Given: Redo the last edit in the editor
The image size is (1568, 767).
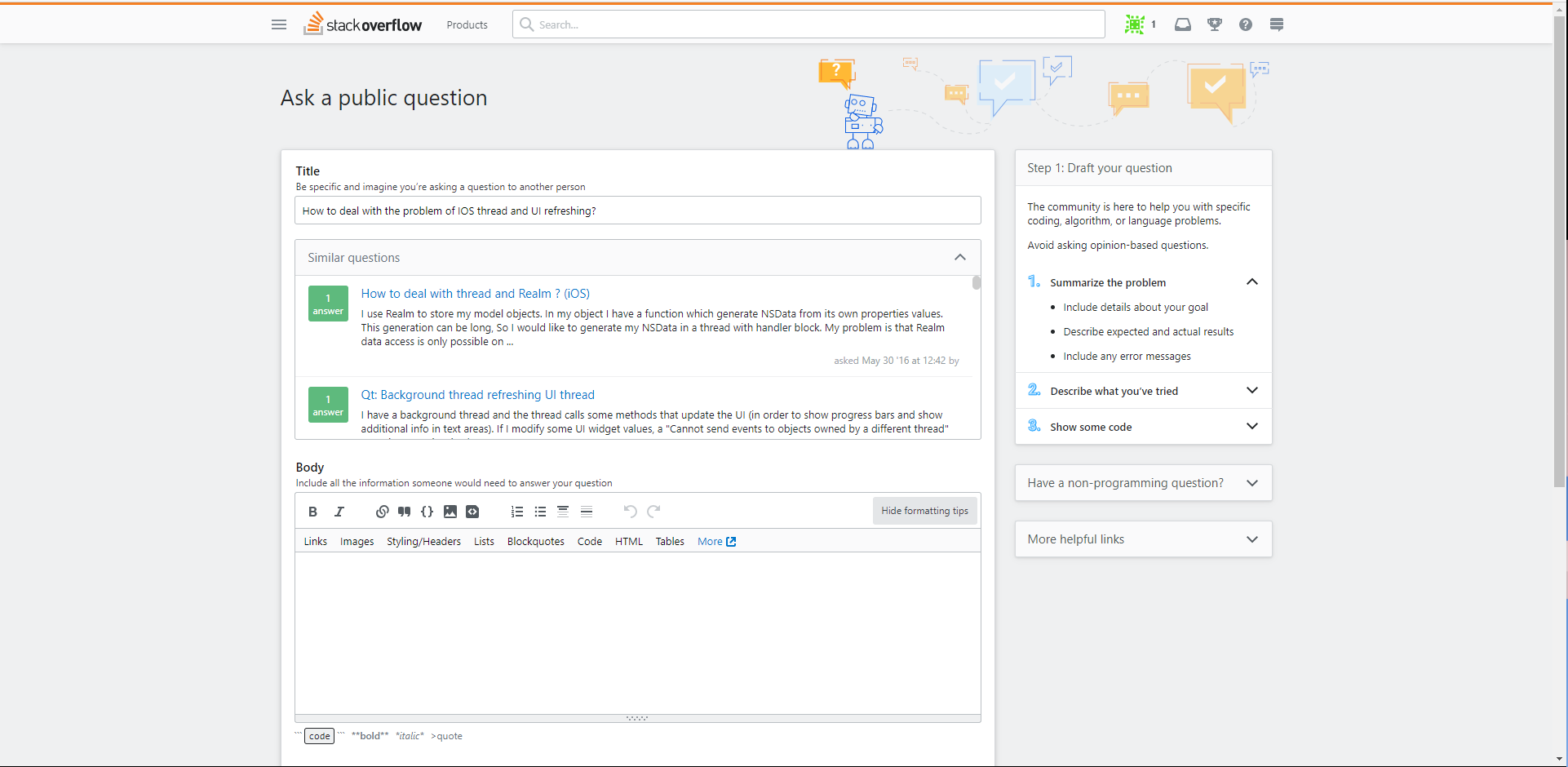Looking at the screenshot, I should click(x=653, y=512).
